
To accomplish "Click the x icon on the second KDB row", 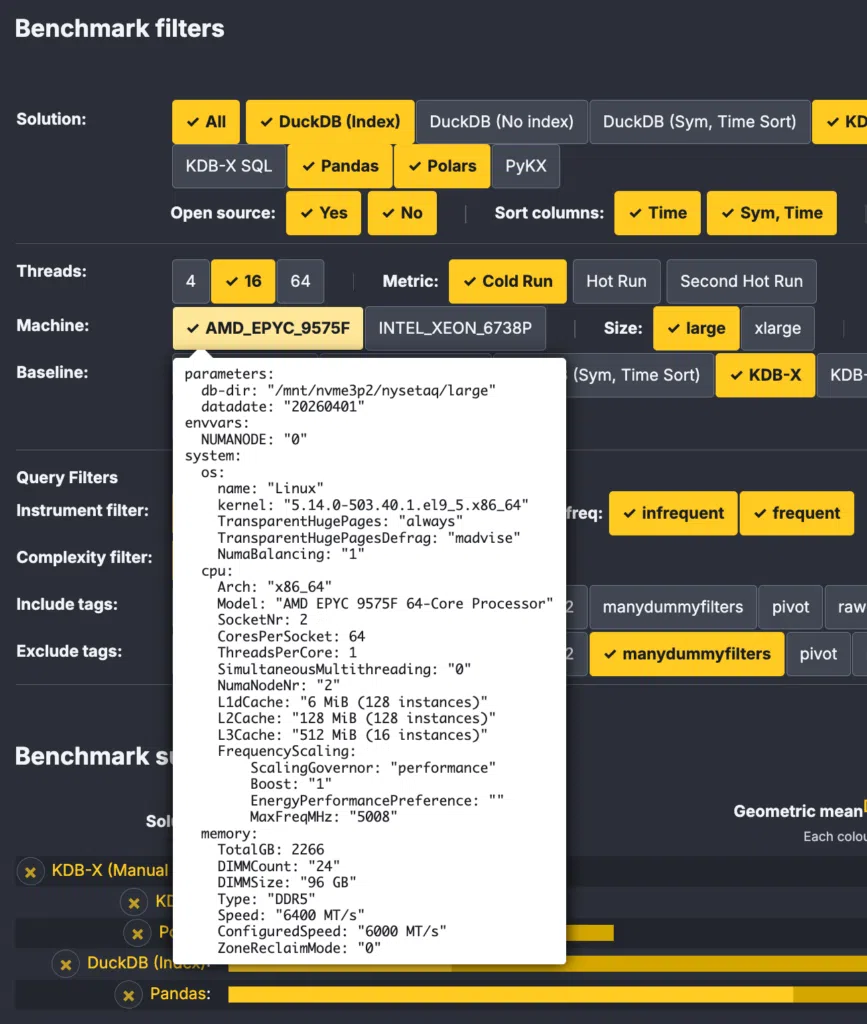I will point(134,903).
